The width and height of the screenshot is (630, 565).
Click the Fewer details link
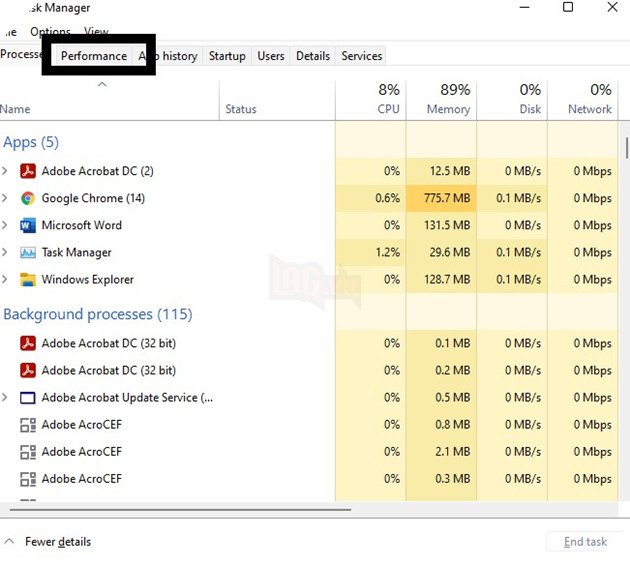pos(58,542)
